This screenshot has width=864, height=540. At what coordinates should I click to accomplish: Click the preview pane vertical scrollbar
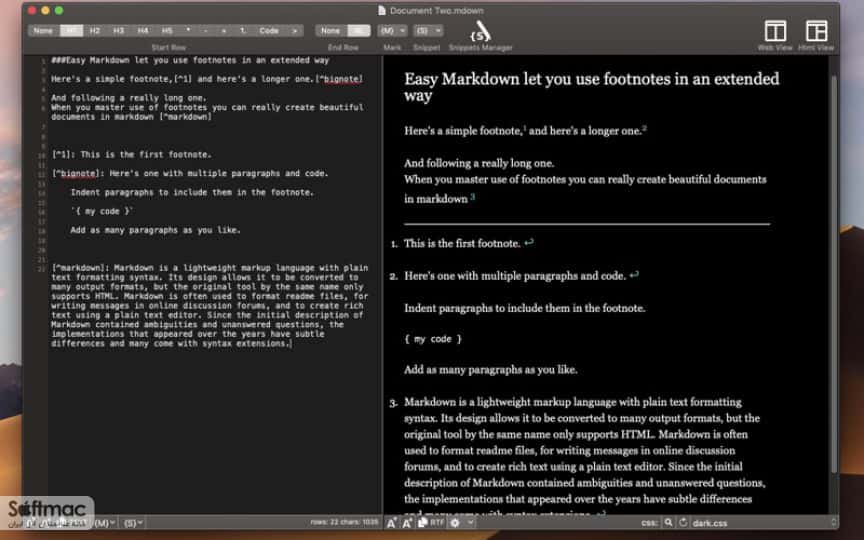(834, 273)
